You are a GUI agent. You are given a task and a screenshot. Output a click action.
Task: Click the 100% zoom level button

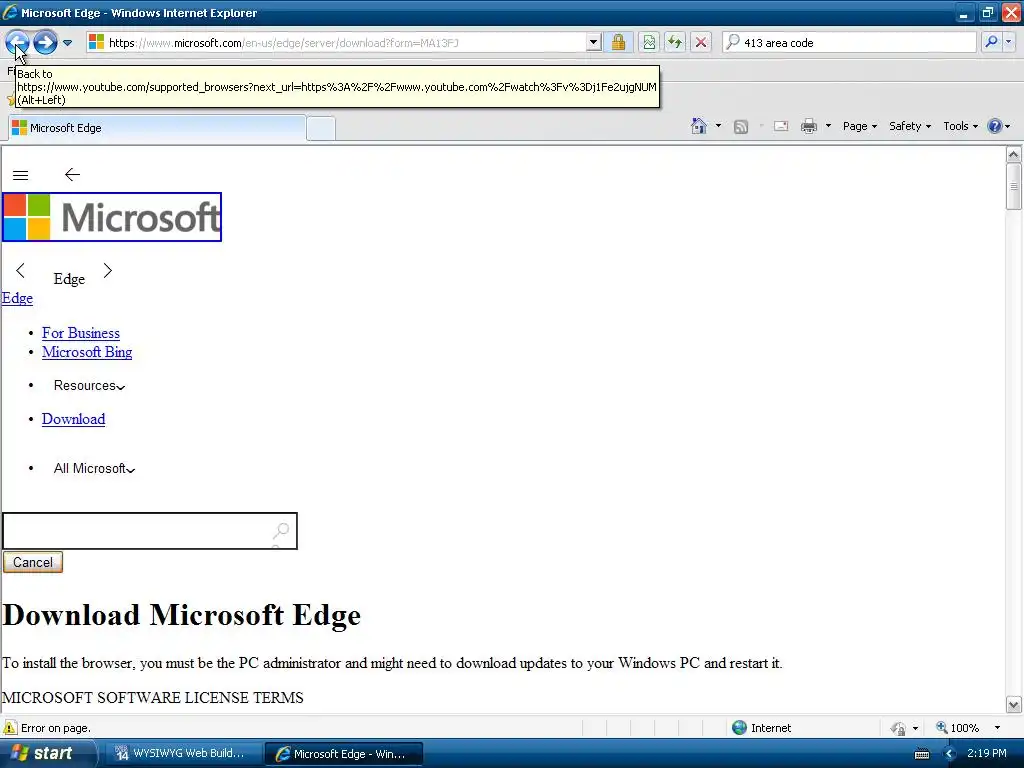click(x=957, y=728)
